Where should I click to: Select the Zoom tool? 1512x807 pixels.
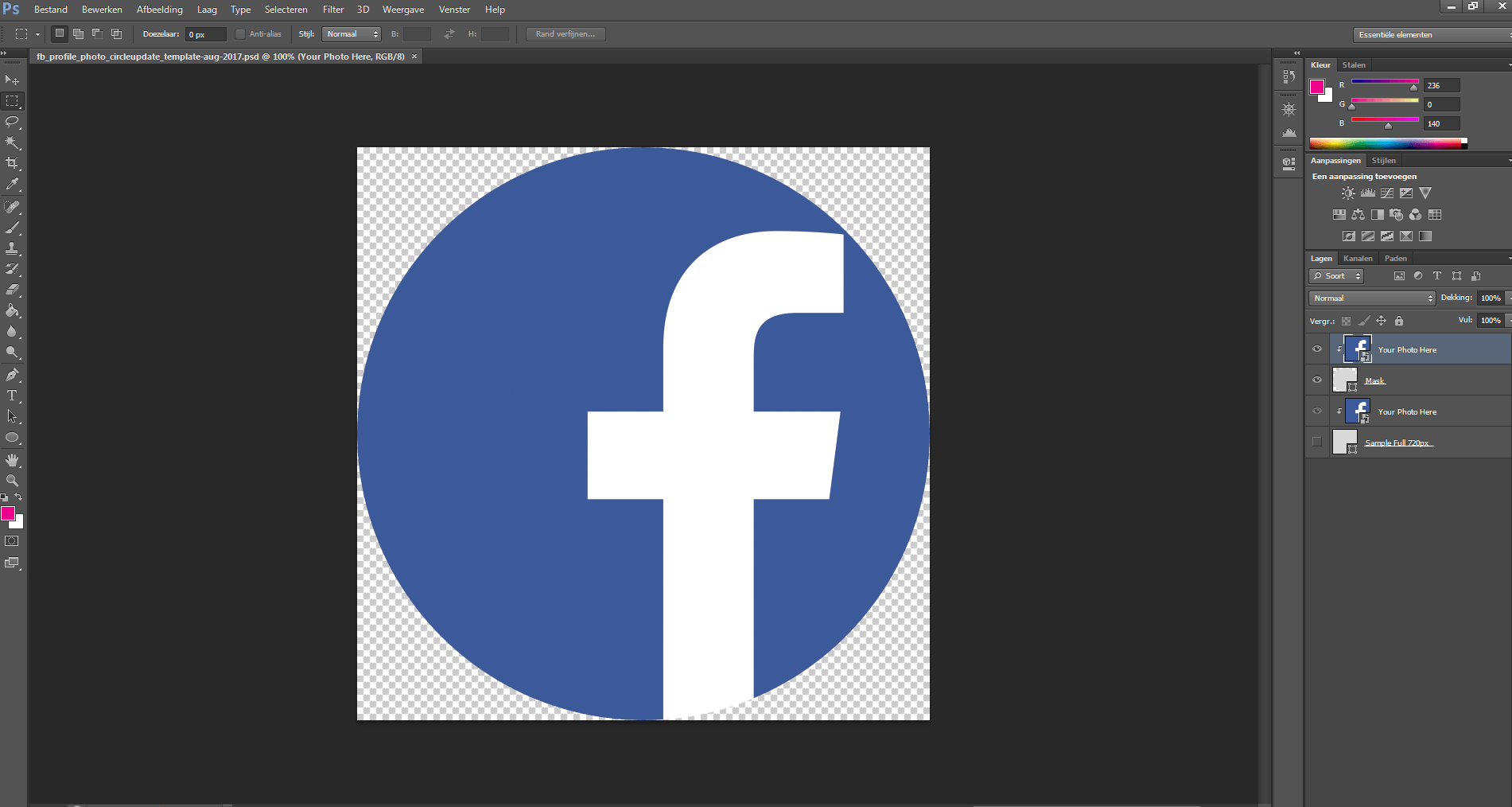click(12, 481)
